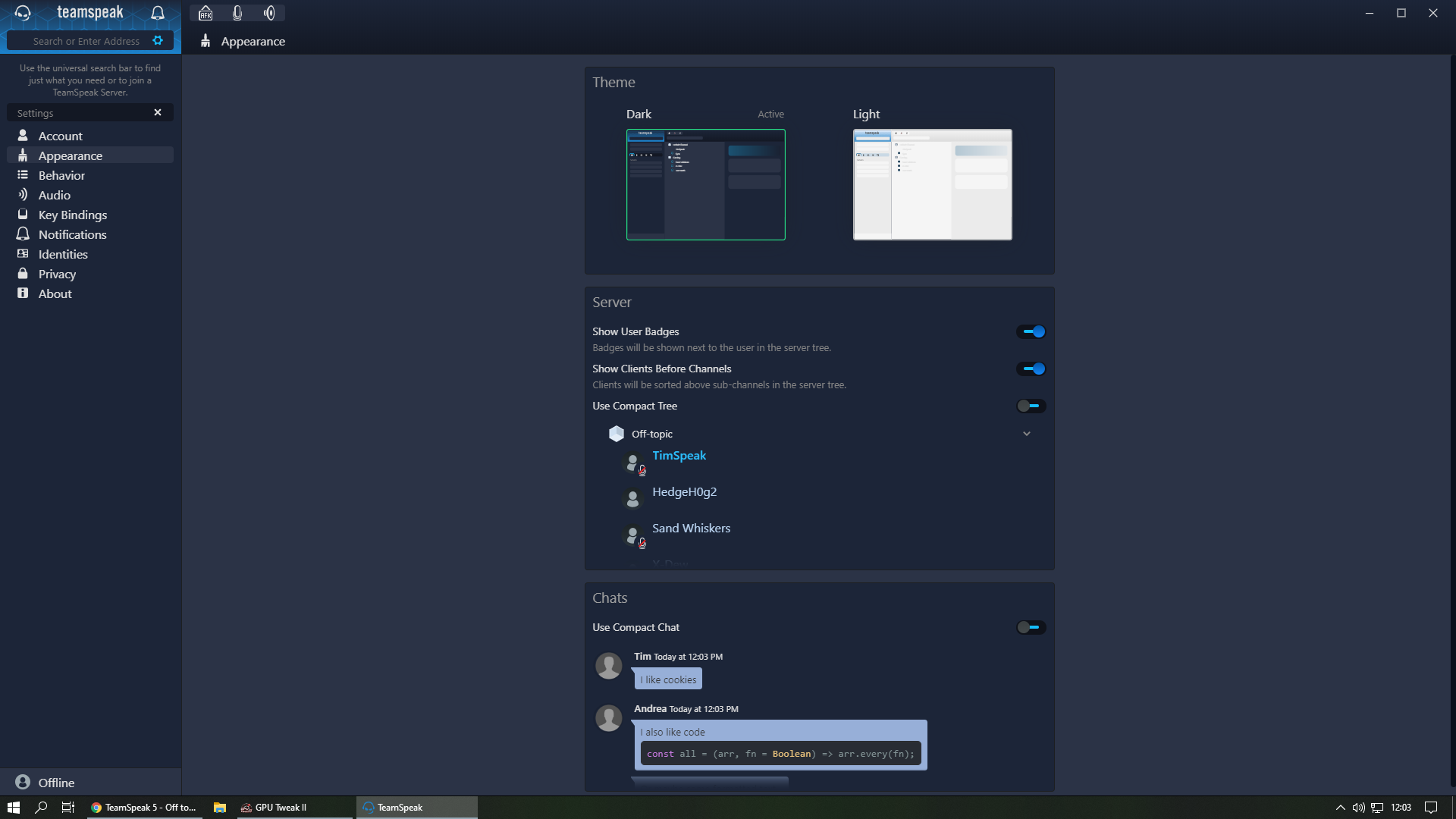
Task: Open the Audio settings section
Action: [55, 195]
